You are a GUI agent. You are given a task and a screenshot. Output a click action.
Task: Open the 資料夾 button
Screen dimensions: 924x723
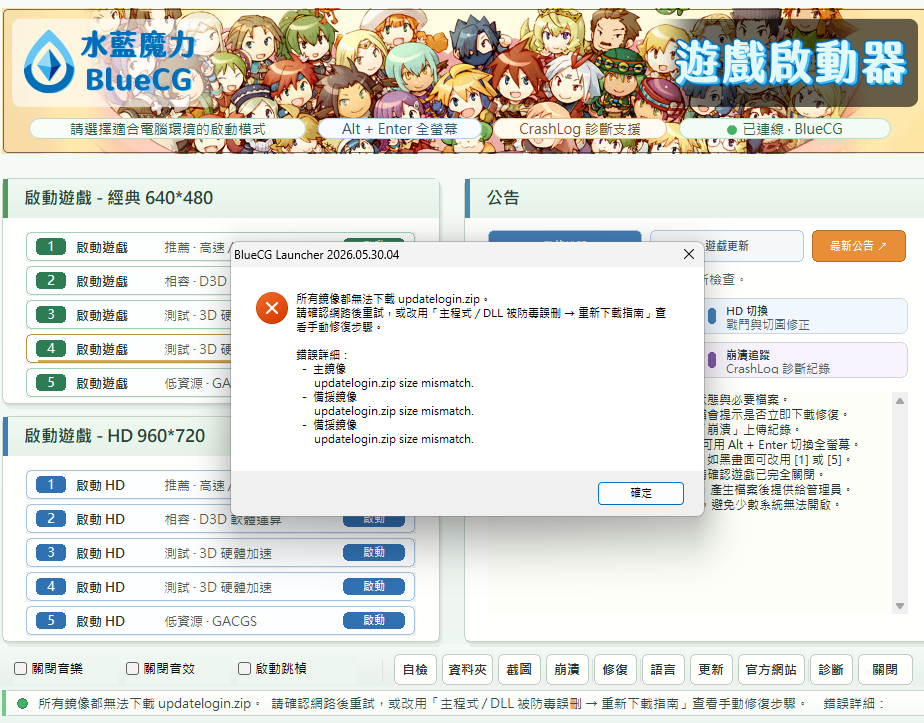[x=467, y=669]
